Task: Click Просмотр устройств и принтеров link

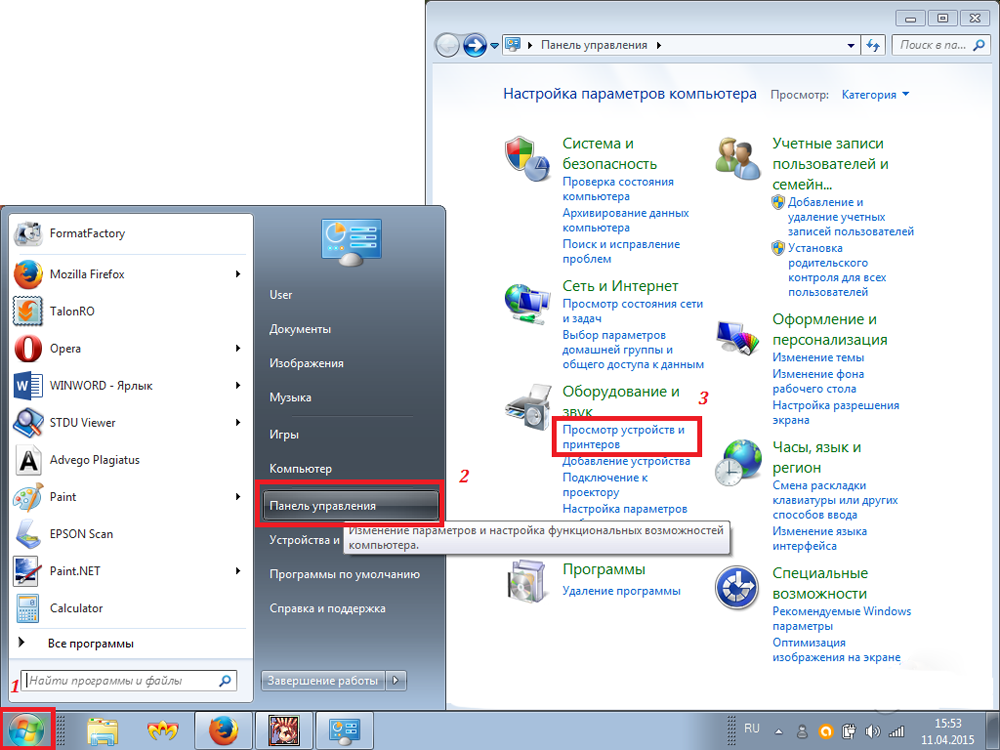Action: [x=624, y=436]
